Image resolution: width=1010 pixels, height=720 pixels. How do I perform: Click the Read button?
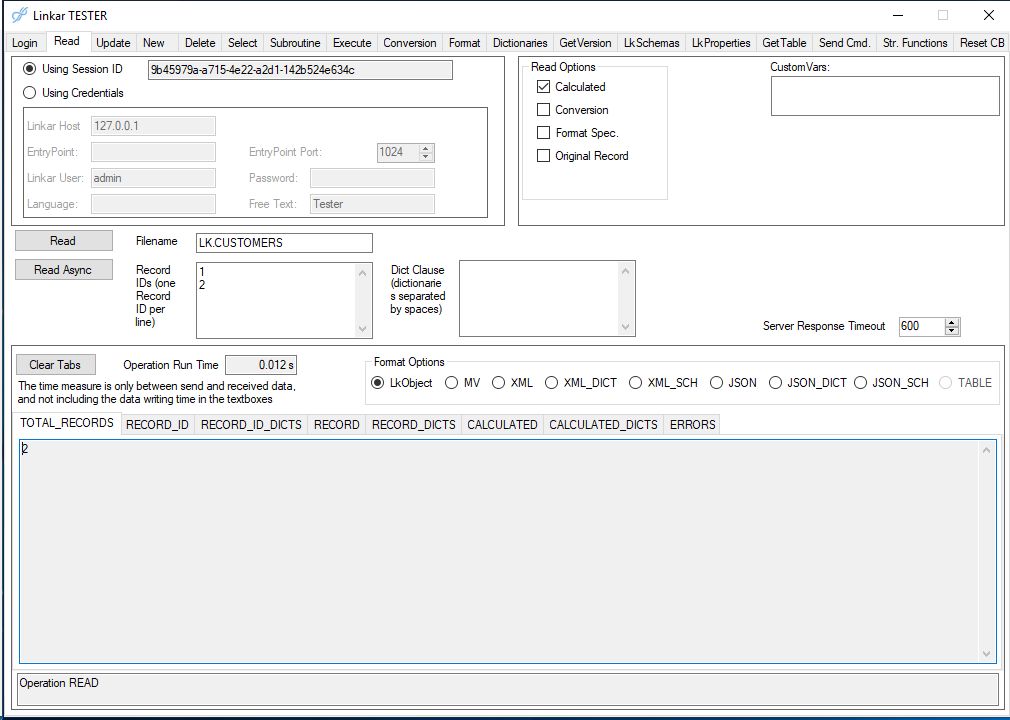coord(63,241)
